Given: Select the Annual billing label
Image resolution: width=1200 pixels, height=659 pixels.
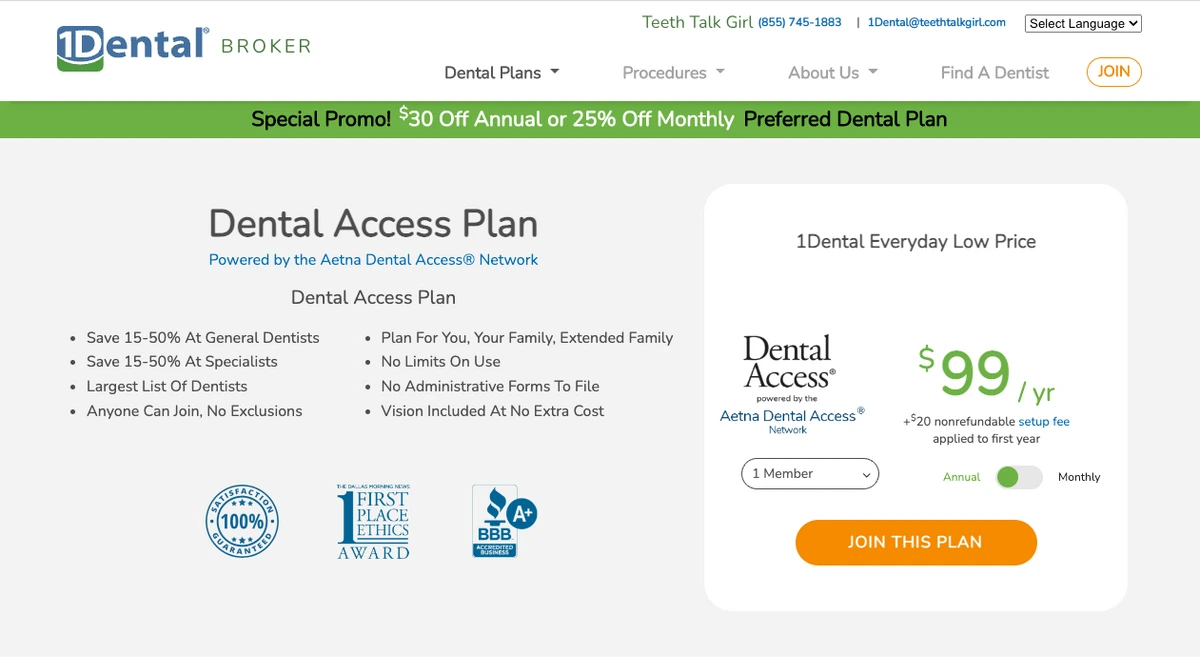Looking at the screenshot, I should point(961,477).
